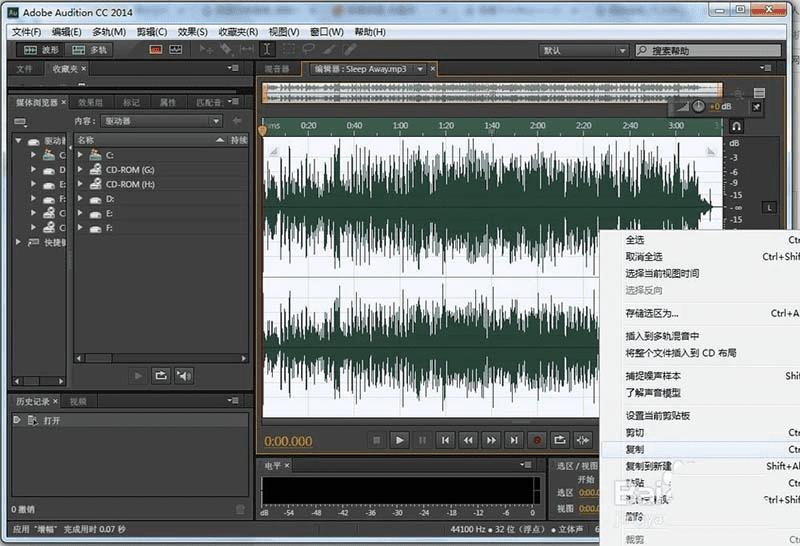Image resolution: width=800 pixels, height=546 pixels.
Task: Click the Fast Forward transport button
Action: [491, 439]
